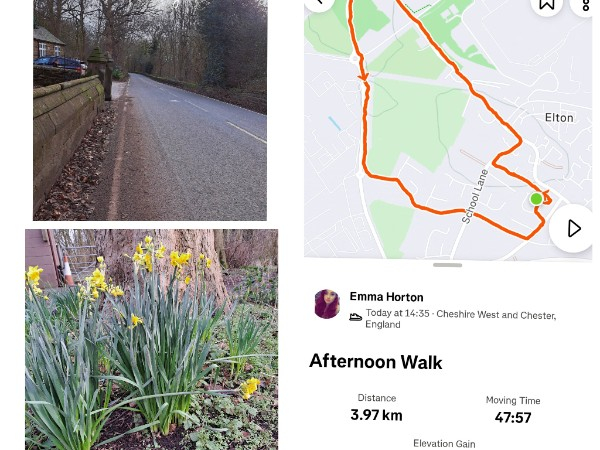Tap the Distance 3.97 km stat
The height and width of the screenshot is (450, 600).
(377, 408)
